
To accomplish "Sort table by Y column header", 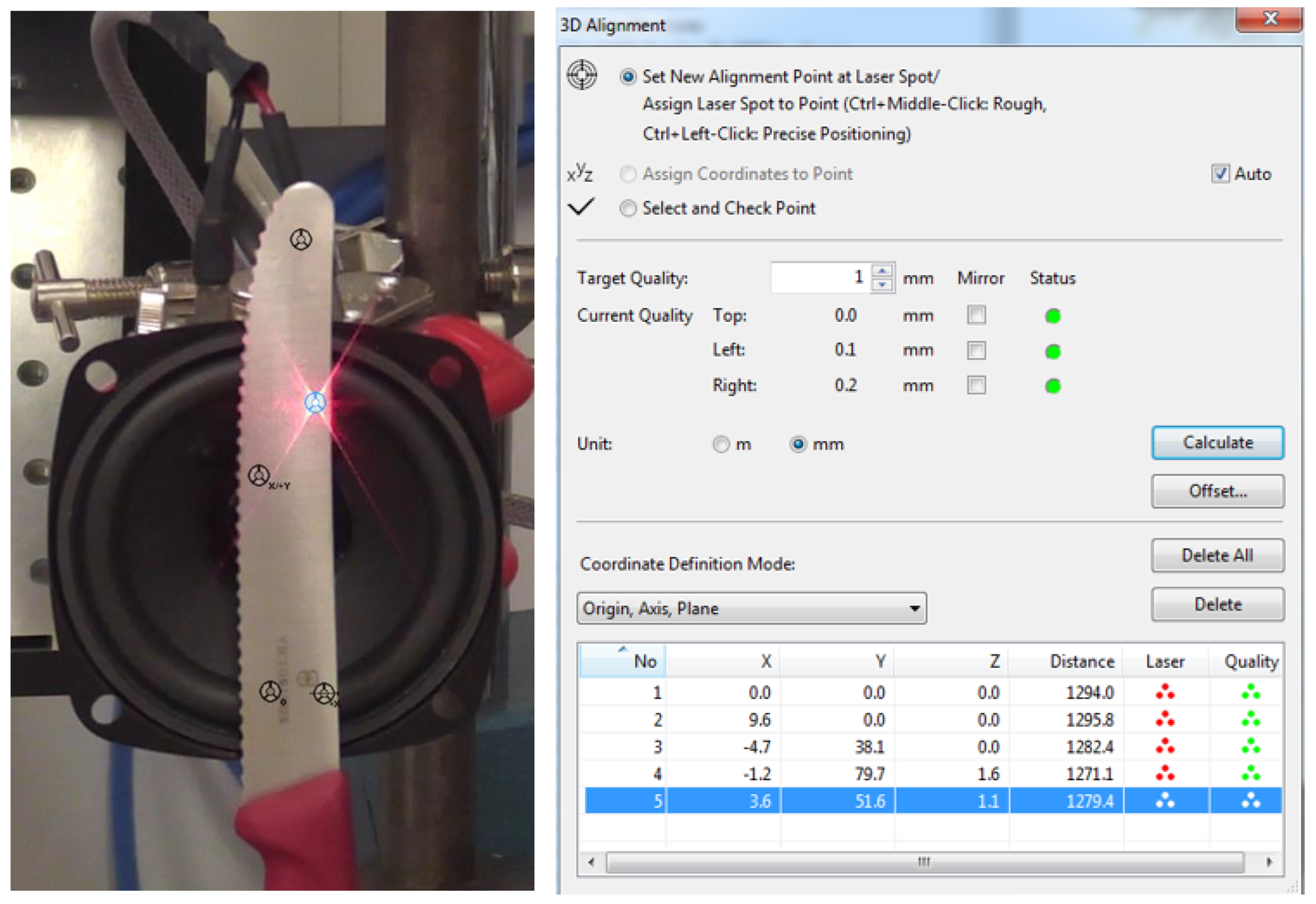I will [837, 661].
